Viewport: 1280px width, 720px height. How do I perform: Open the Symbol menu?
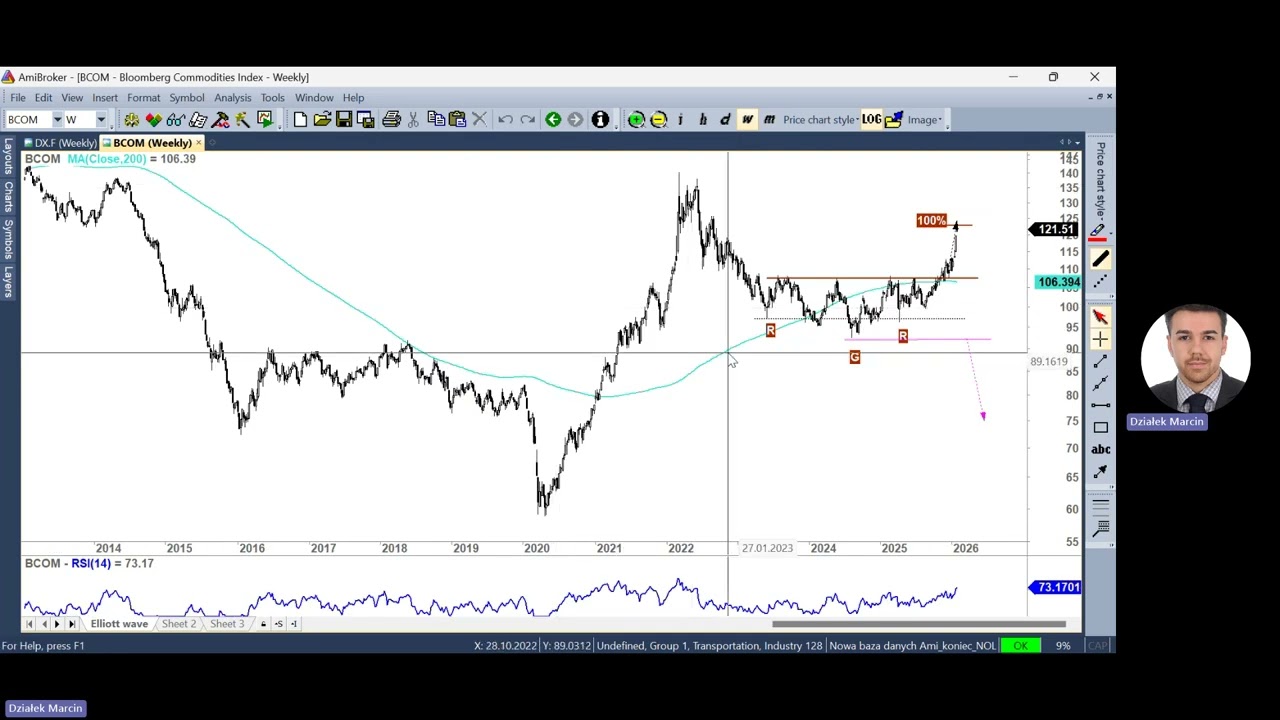(x=186, y=98)
